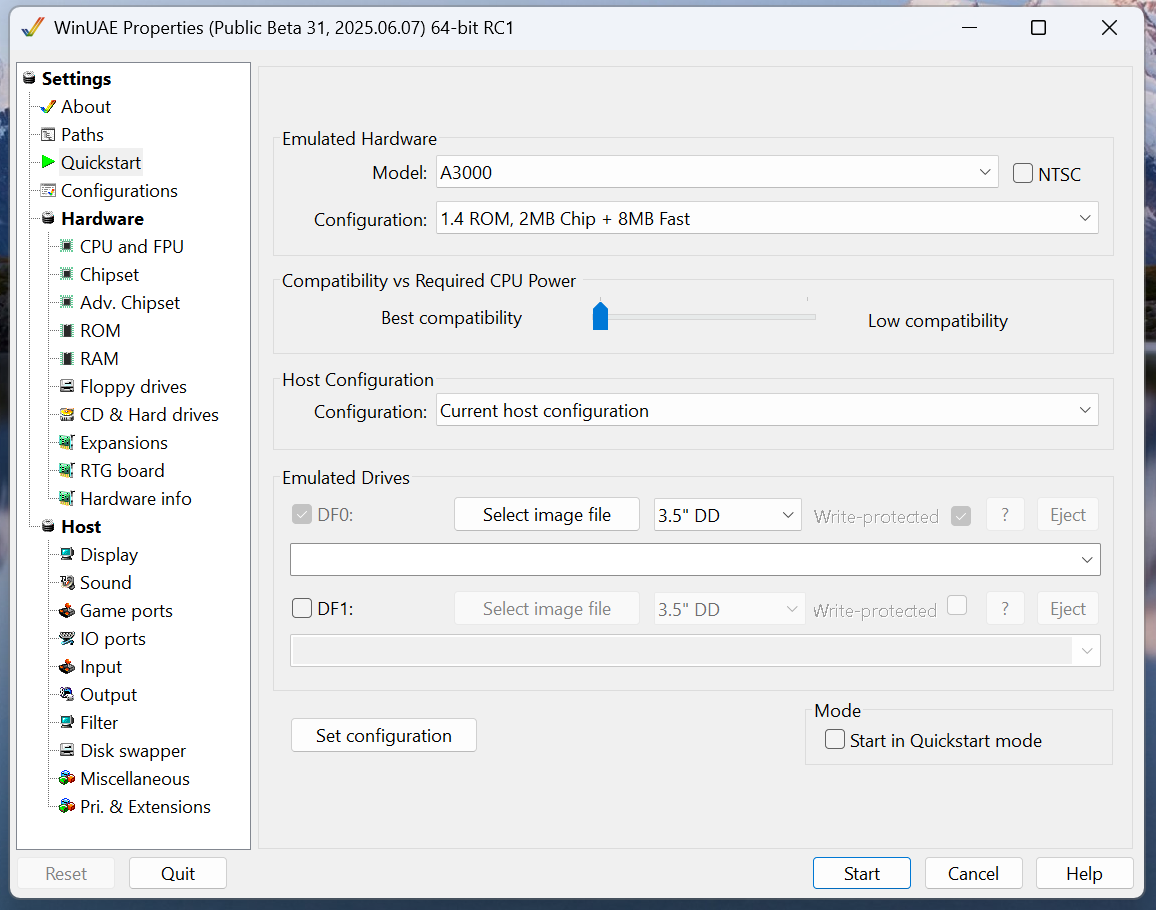Click the ROM chip icon
This screenshot has width=1156, height=910.
66,330
